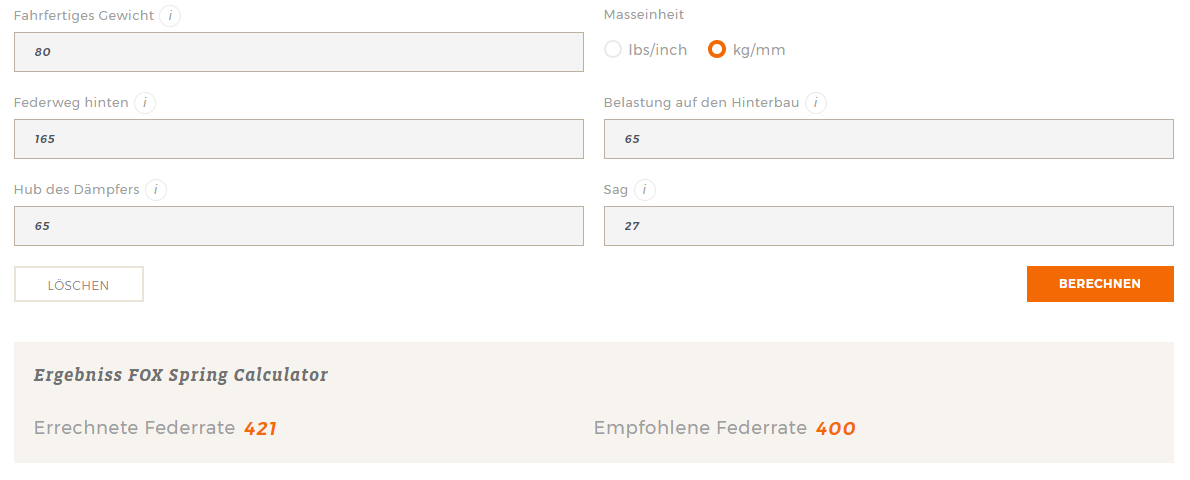Select the lbs/inch radio button
Viewport: 1190px width, 480px height.
[x=613, y=49]
